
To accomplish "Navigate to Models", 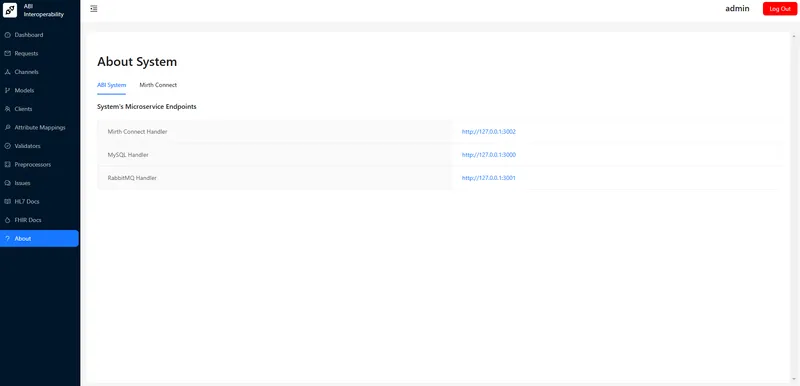I will (x=39, y=90).
